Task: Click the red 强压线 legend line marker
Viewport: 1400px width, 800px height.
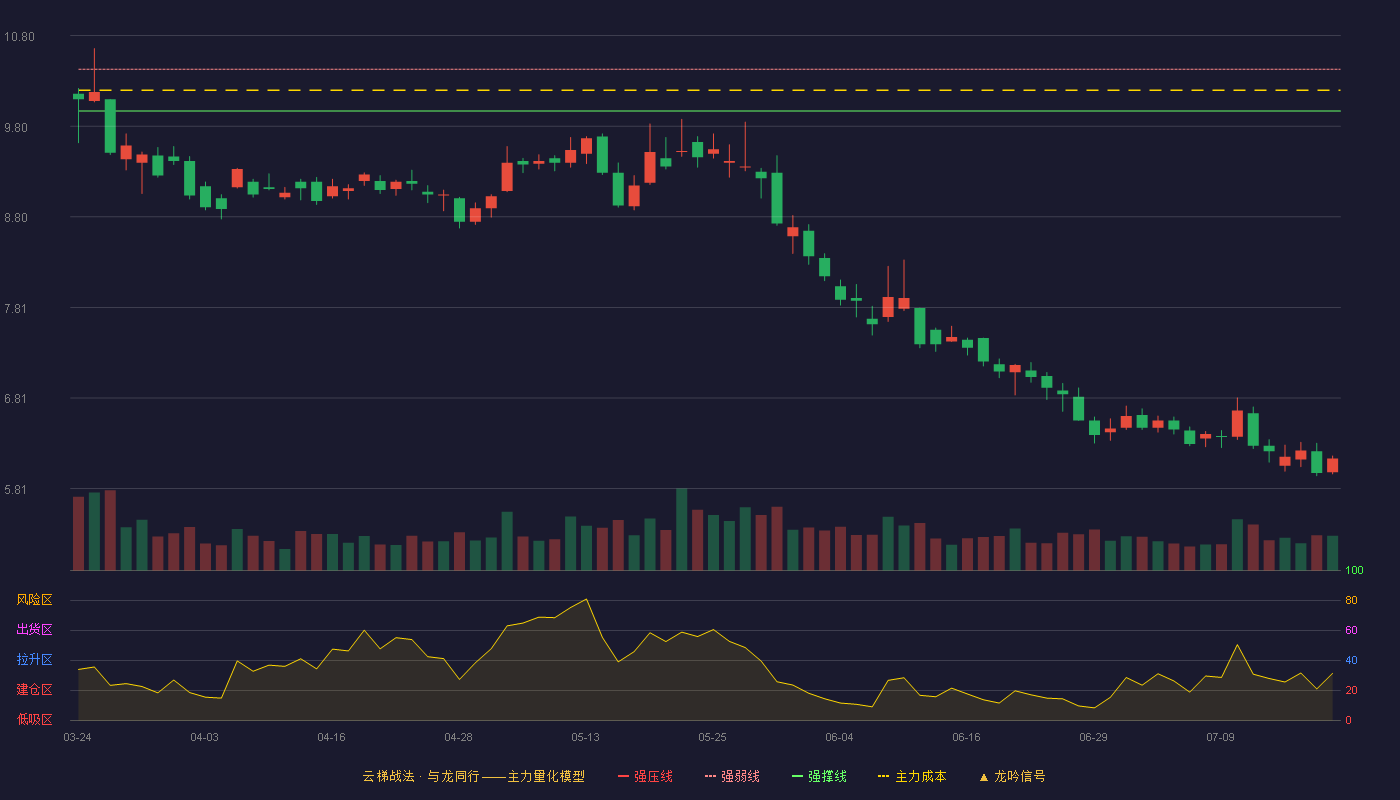Action: coord(624,776)
